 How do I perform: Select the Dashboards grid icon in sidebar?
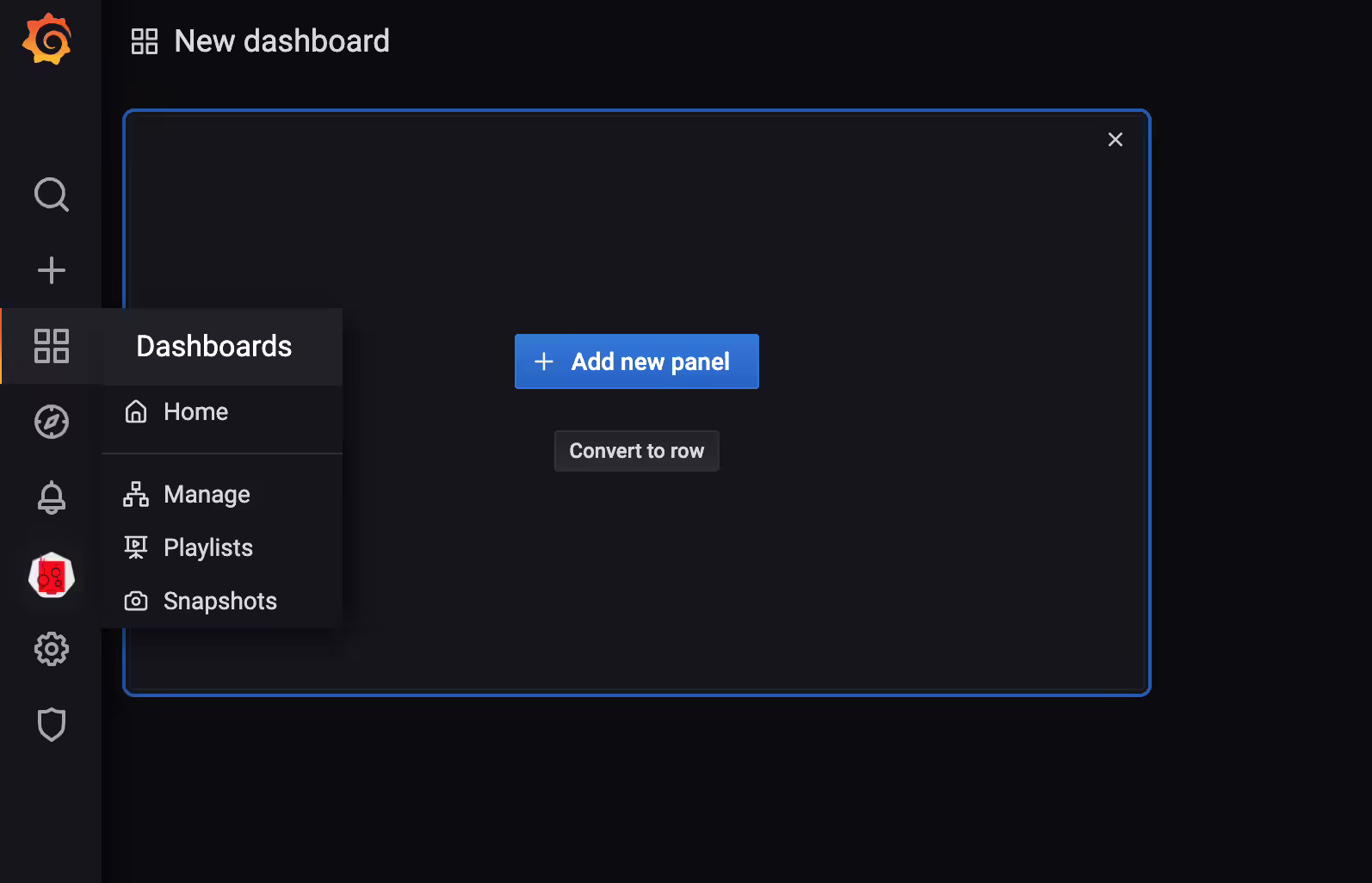(x=52, y=346)
